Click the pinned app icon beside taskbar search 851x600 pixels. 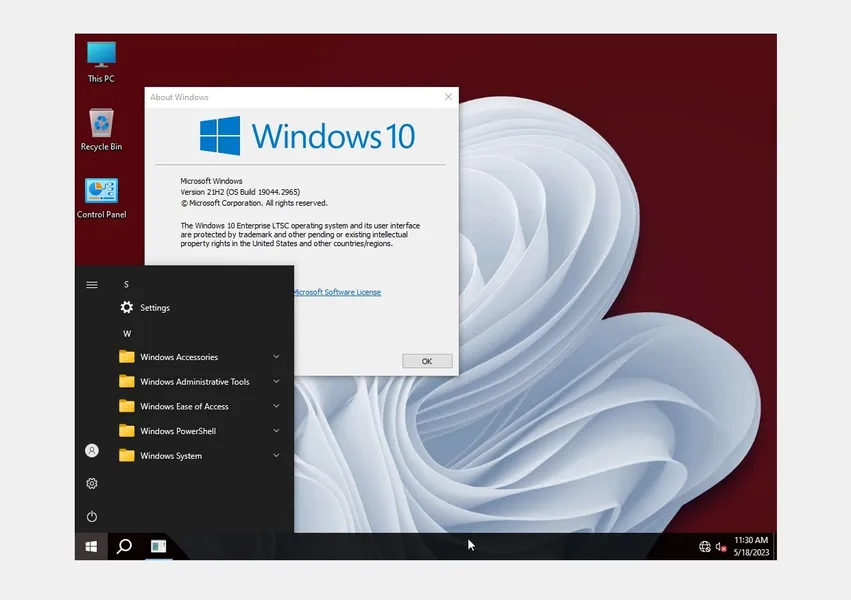pyautogui.click(x=158, y=546)
